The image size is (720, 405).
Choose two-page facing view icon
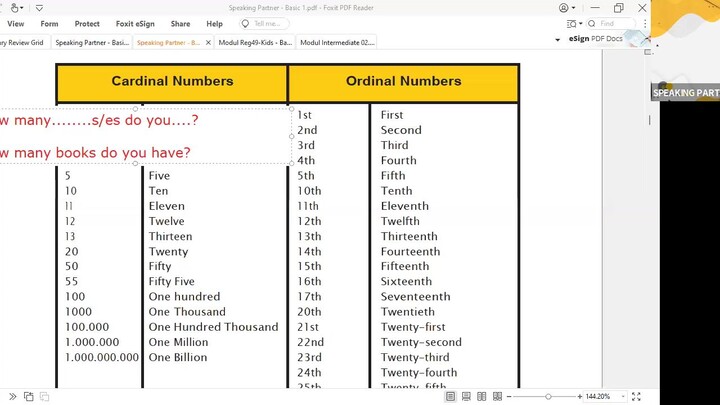(x=481, y=397)
